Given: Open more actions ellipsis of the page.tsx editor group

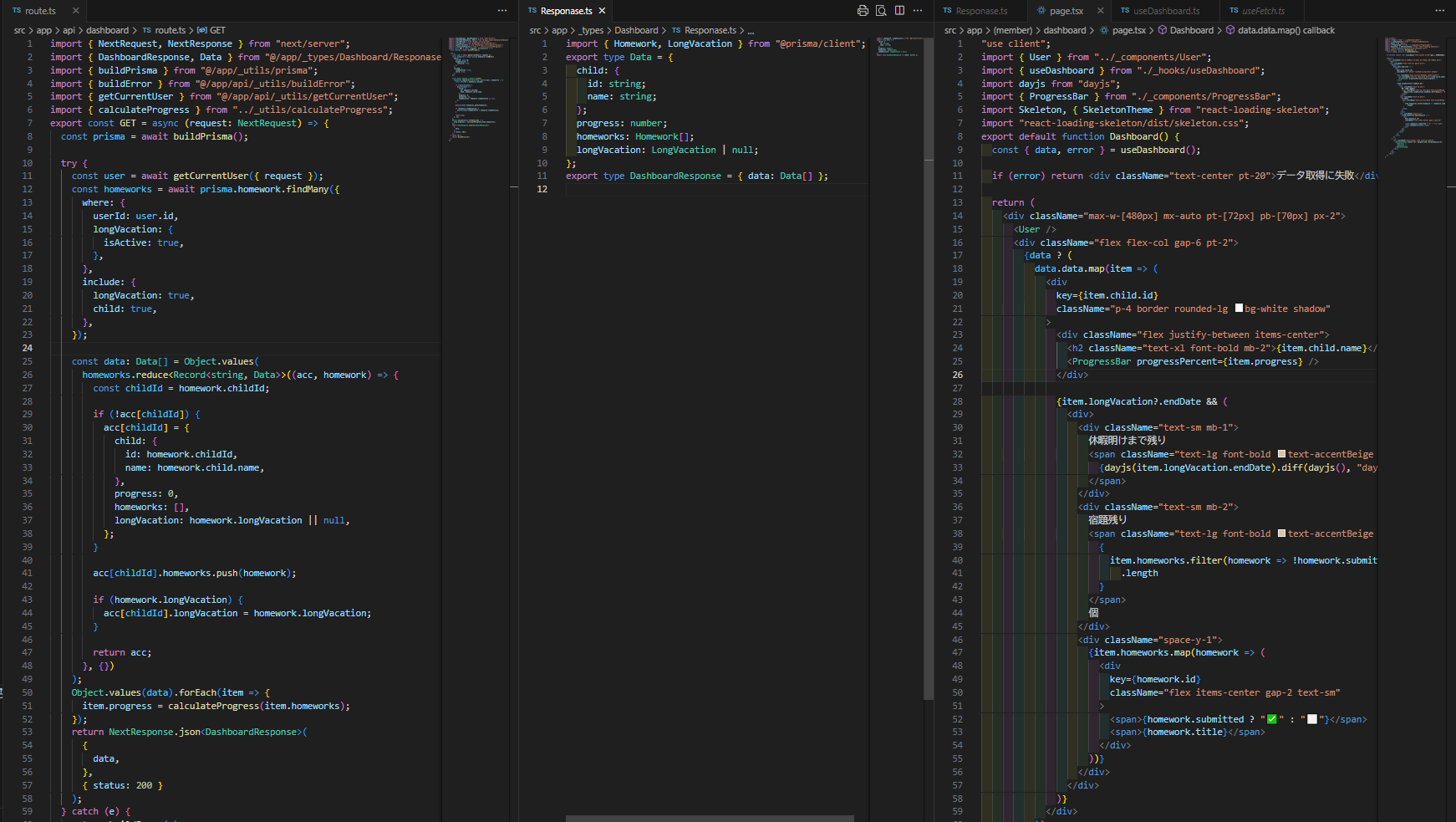Looking at the screenshot, I should 1439,11.
